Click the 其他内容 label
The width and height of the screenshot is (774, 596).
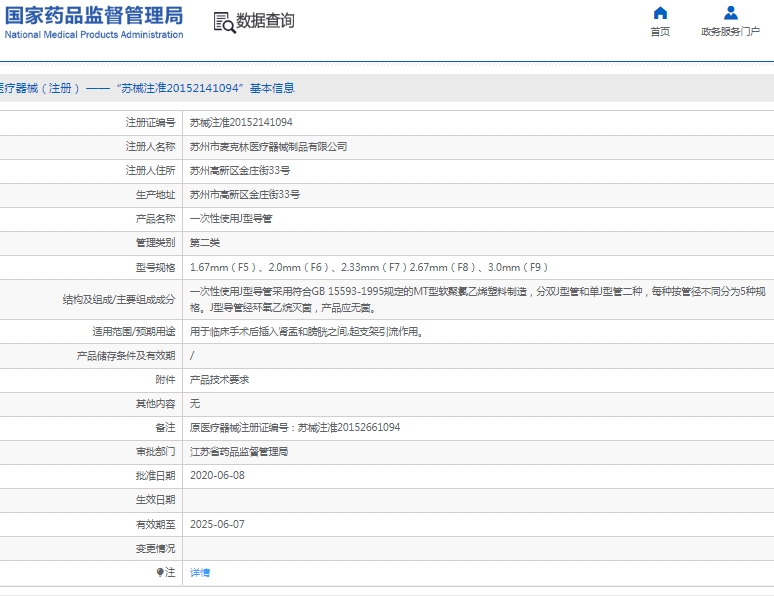155,403
